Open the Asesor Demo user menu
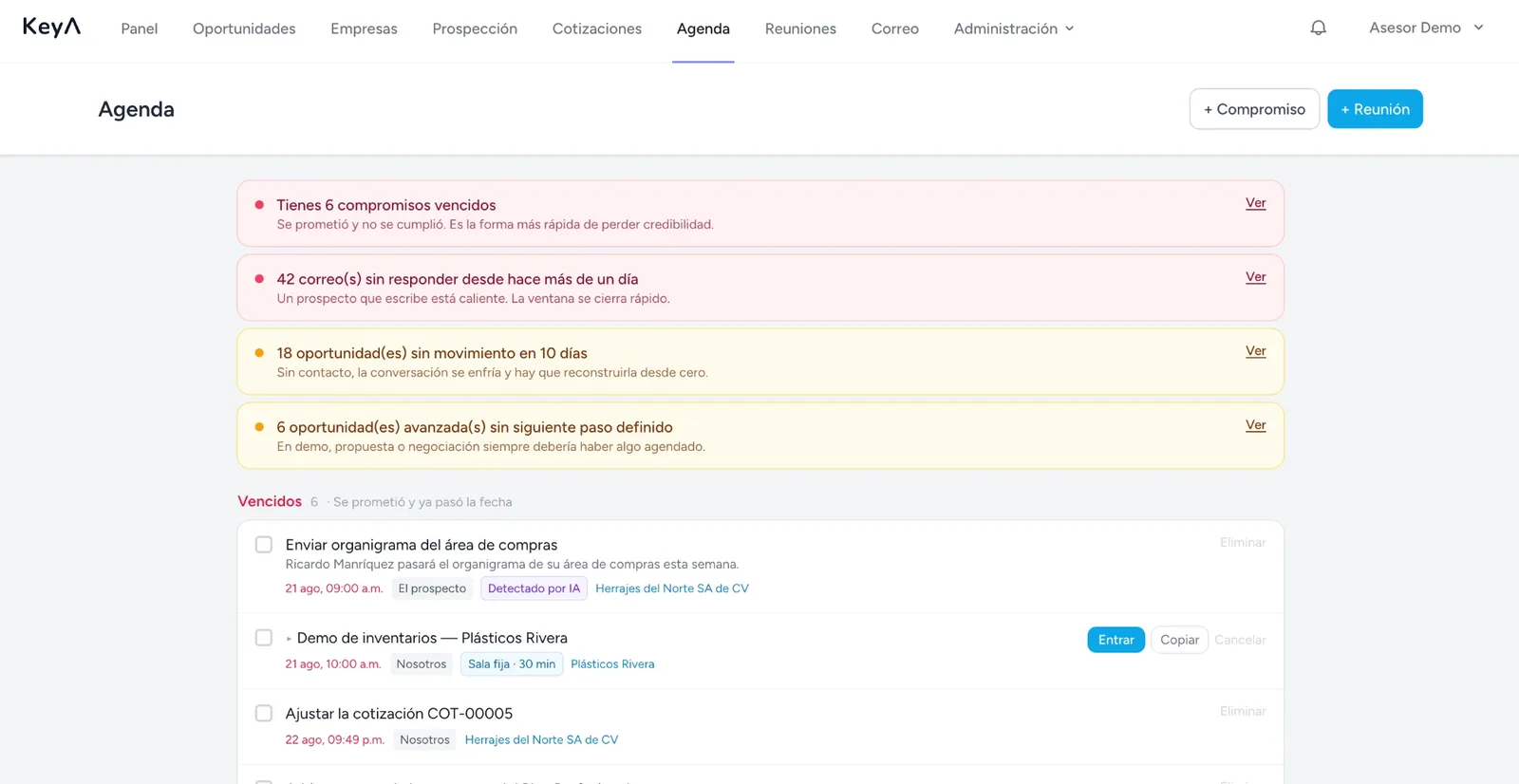Viewport: 1519px width, 784px height. pos(1425,28)
